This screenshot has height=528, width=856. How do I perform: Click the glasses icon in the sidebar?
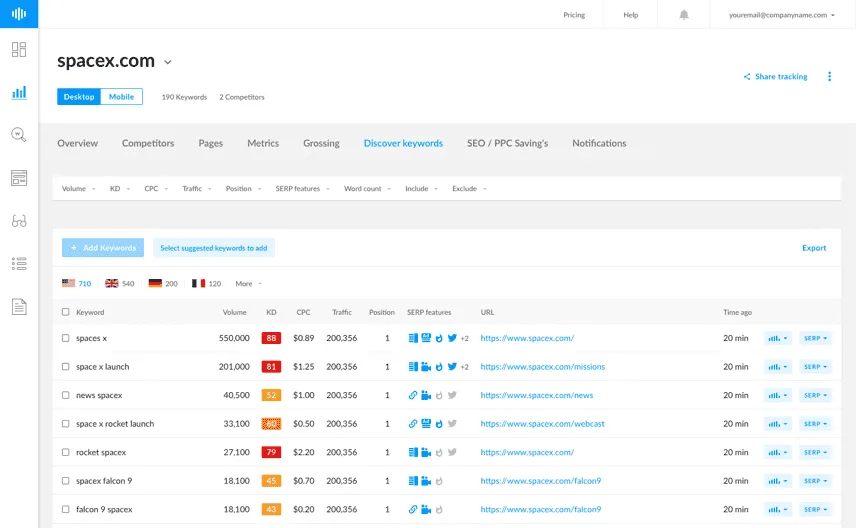pyautogui.click(x=19, y=221)
